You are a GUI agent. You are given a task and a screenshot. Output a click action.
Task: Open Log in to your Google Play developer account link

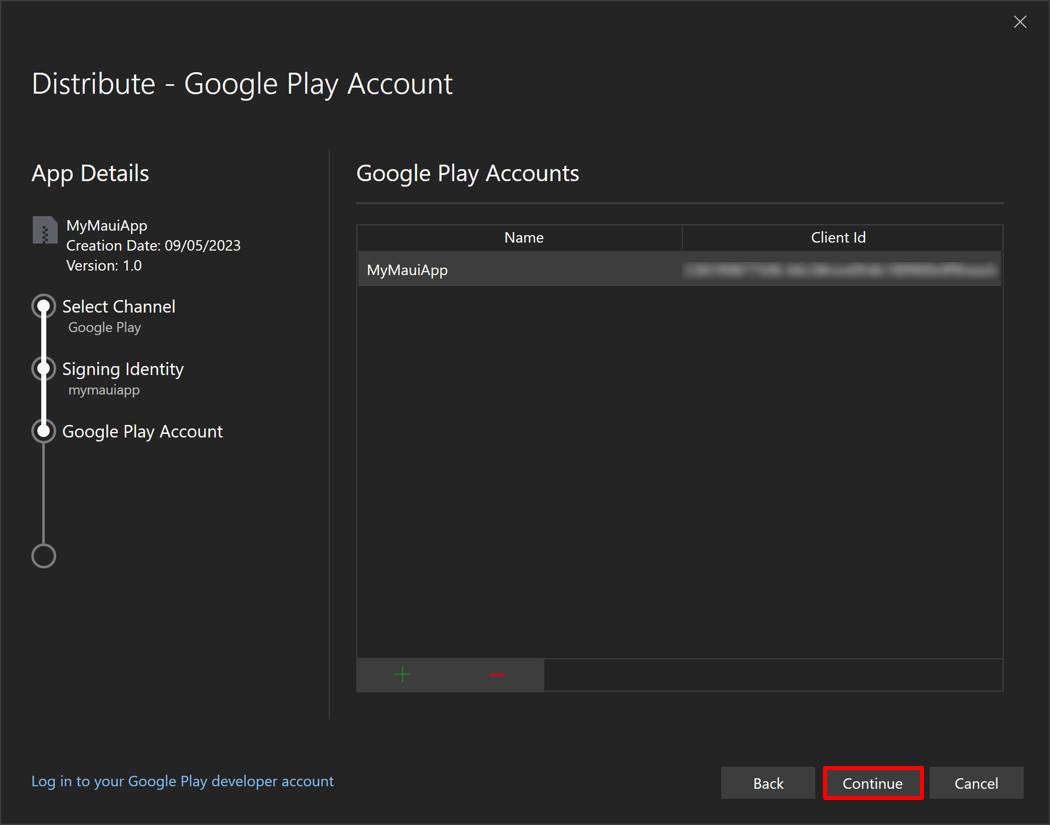(x=182, y=781)
